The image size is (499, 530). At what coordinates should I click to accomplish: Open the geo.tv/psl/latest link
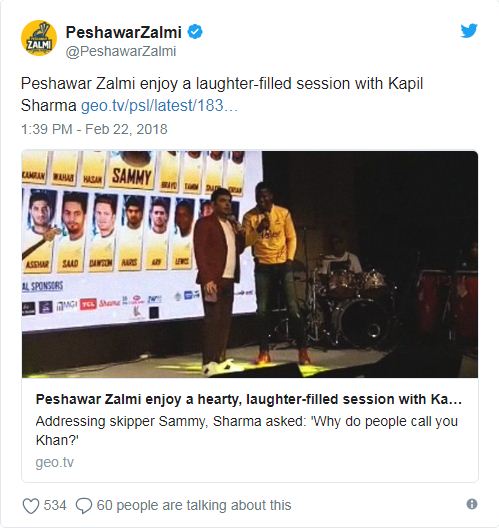pyautogui.click(x=160, y=106)
